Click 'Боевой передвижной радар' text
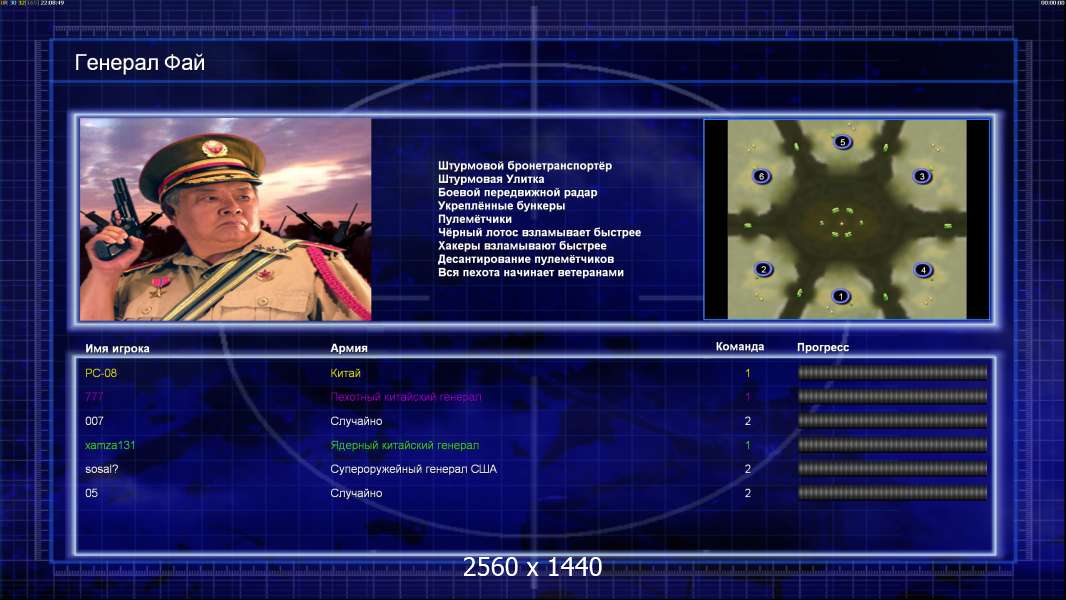 point(517,192)
